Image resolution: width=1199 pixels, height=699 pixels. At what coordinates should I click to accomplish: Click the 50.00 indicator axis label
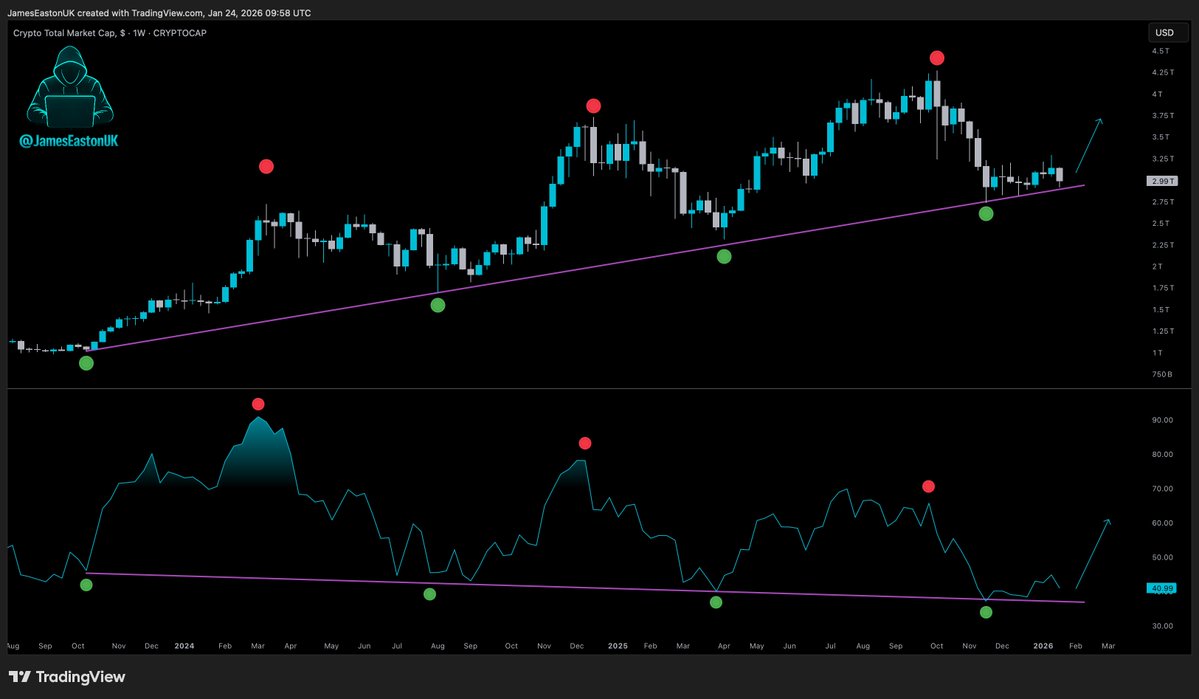pos(1162,558)
